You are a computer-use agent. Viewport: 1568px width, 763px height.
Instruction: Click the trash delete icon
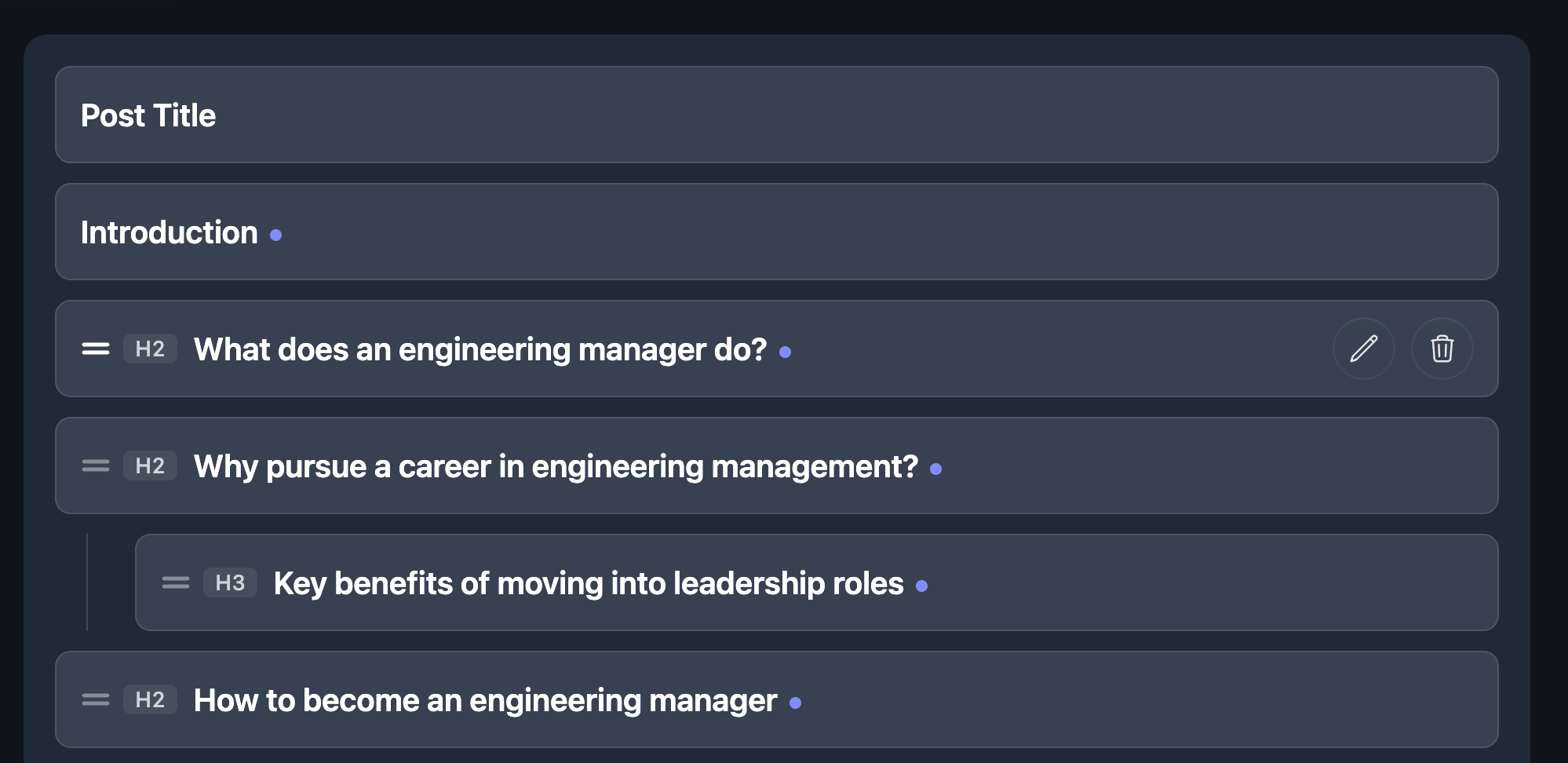[1442, 349]
